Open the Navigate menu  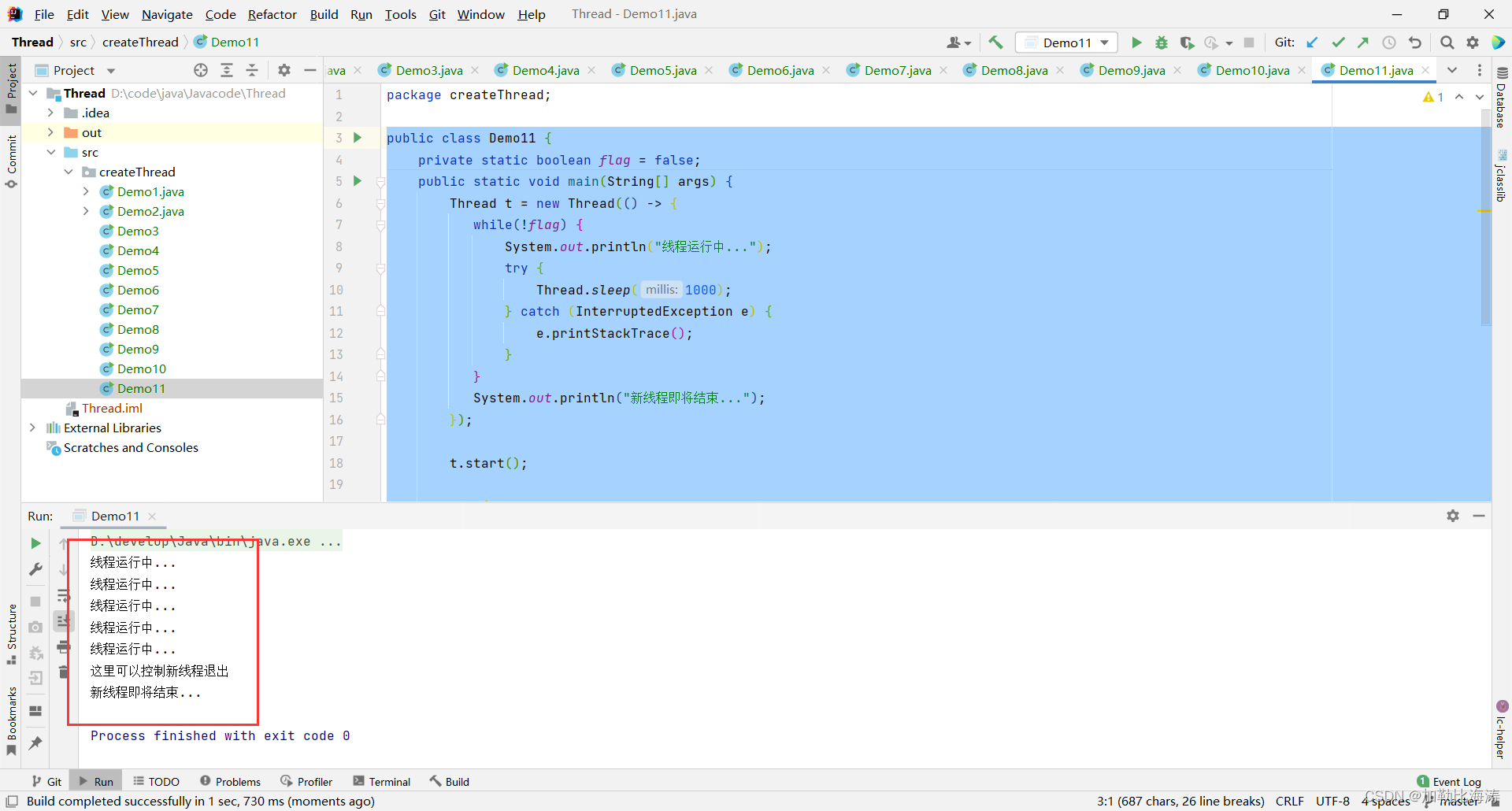(x=167, y=14)
